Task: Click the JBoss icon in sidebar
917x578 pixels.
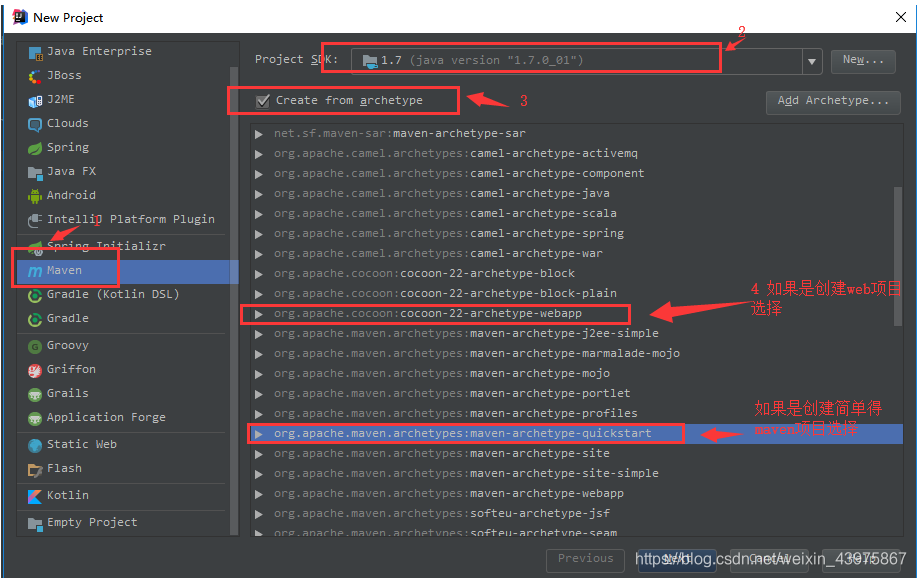Action: point(35,76)
